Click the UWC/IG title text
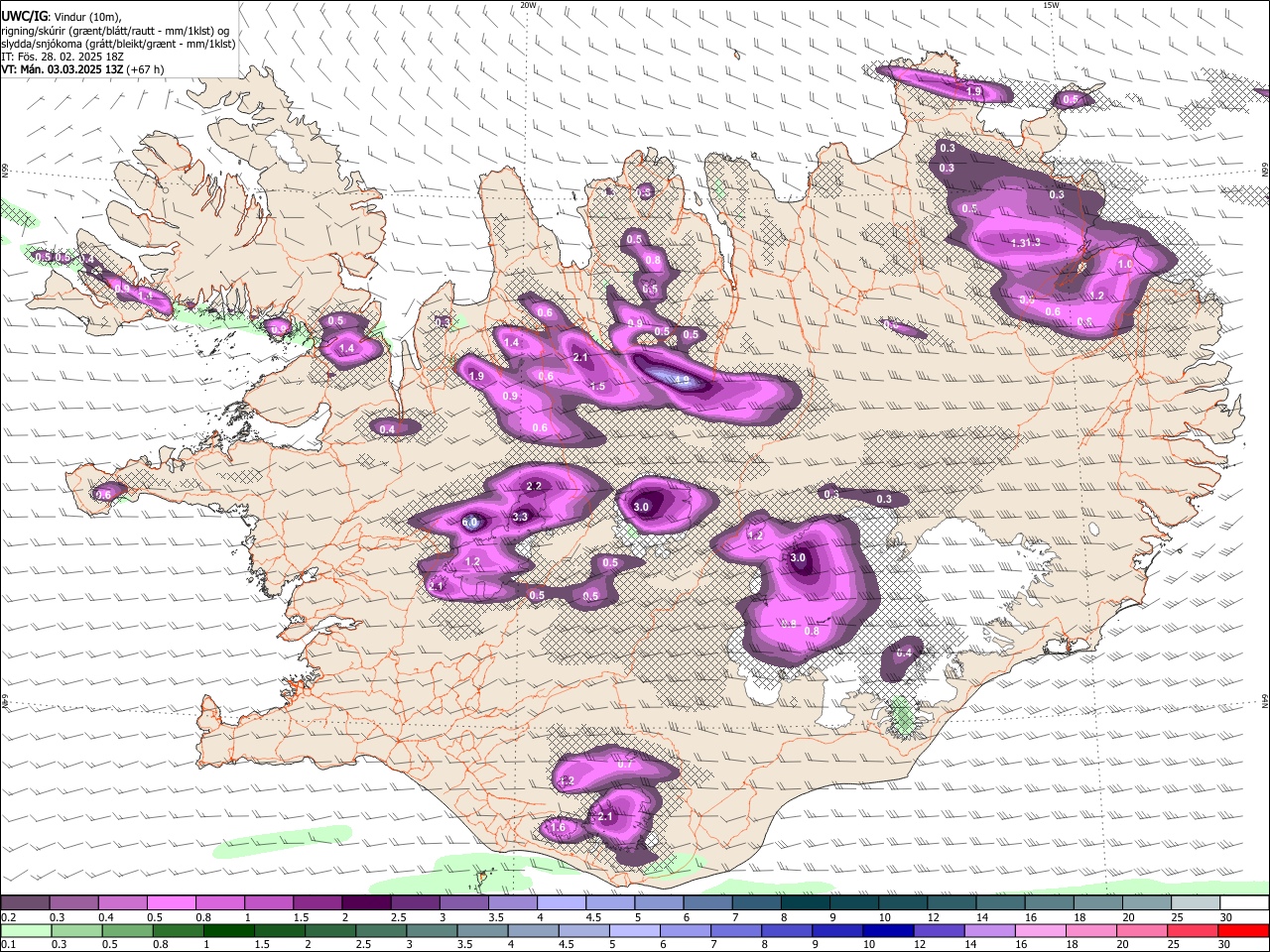Screen dimensions: 1270x952 click(x=24, y=15)
